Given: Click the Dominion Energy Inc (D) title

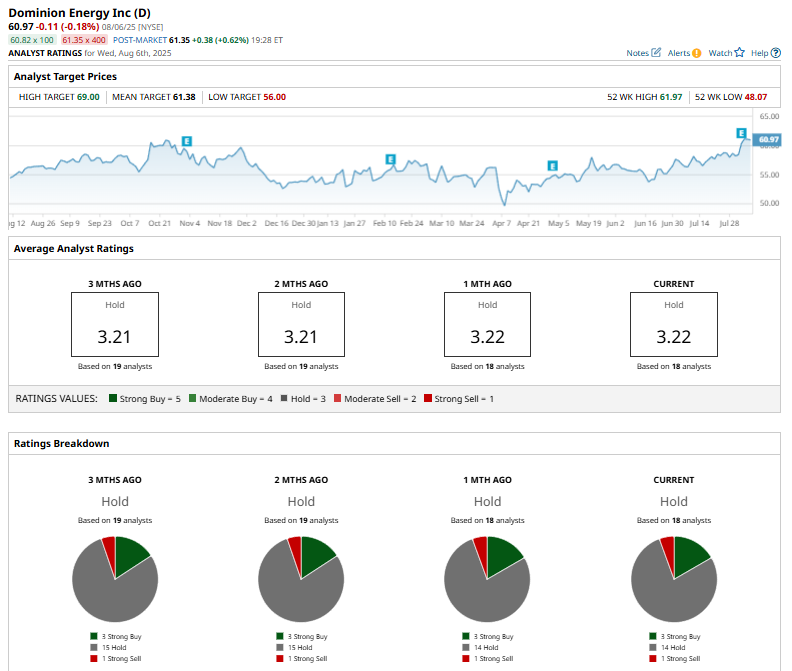Looking at the screenshot, I should [79, 13].
